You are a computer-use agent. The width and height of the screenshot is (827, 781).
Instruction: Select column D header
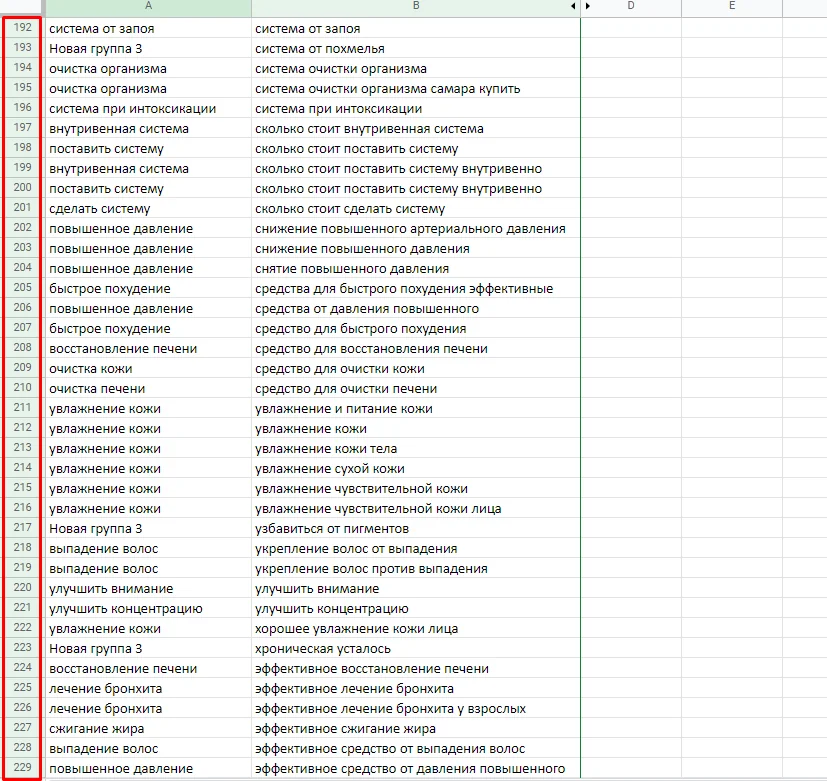[x=631, y=6]
